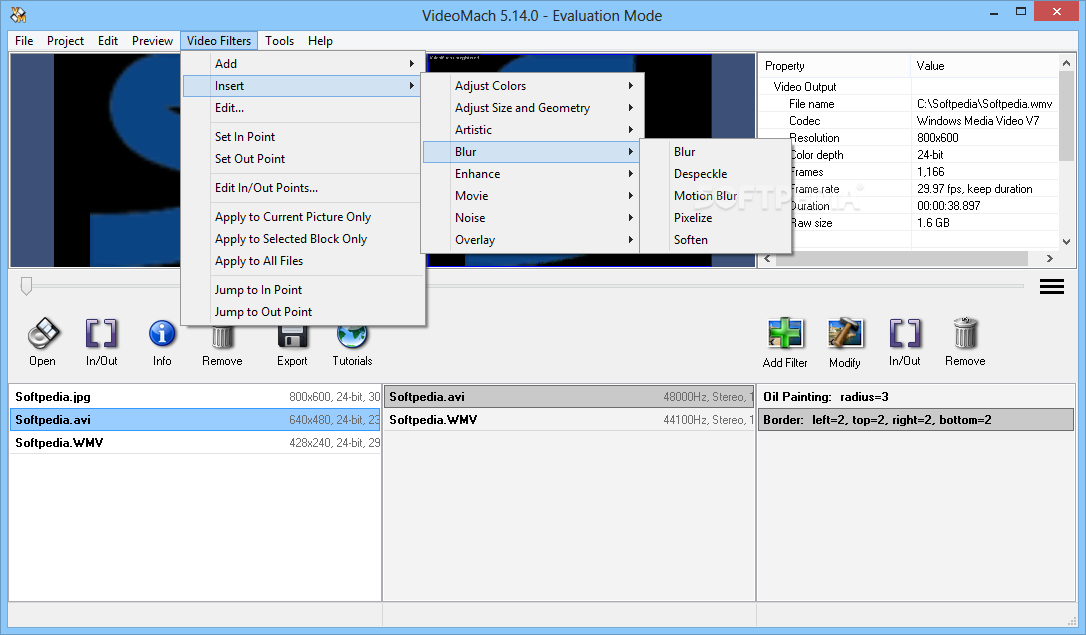Image resolution: width=1086 pixels, height=635 pixels.
Task: Select Softpedia.jpg in video list
Action: tap(195, 397)
